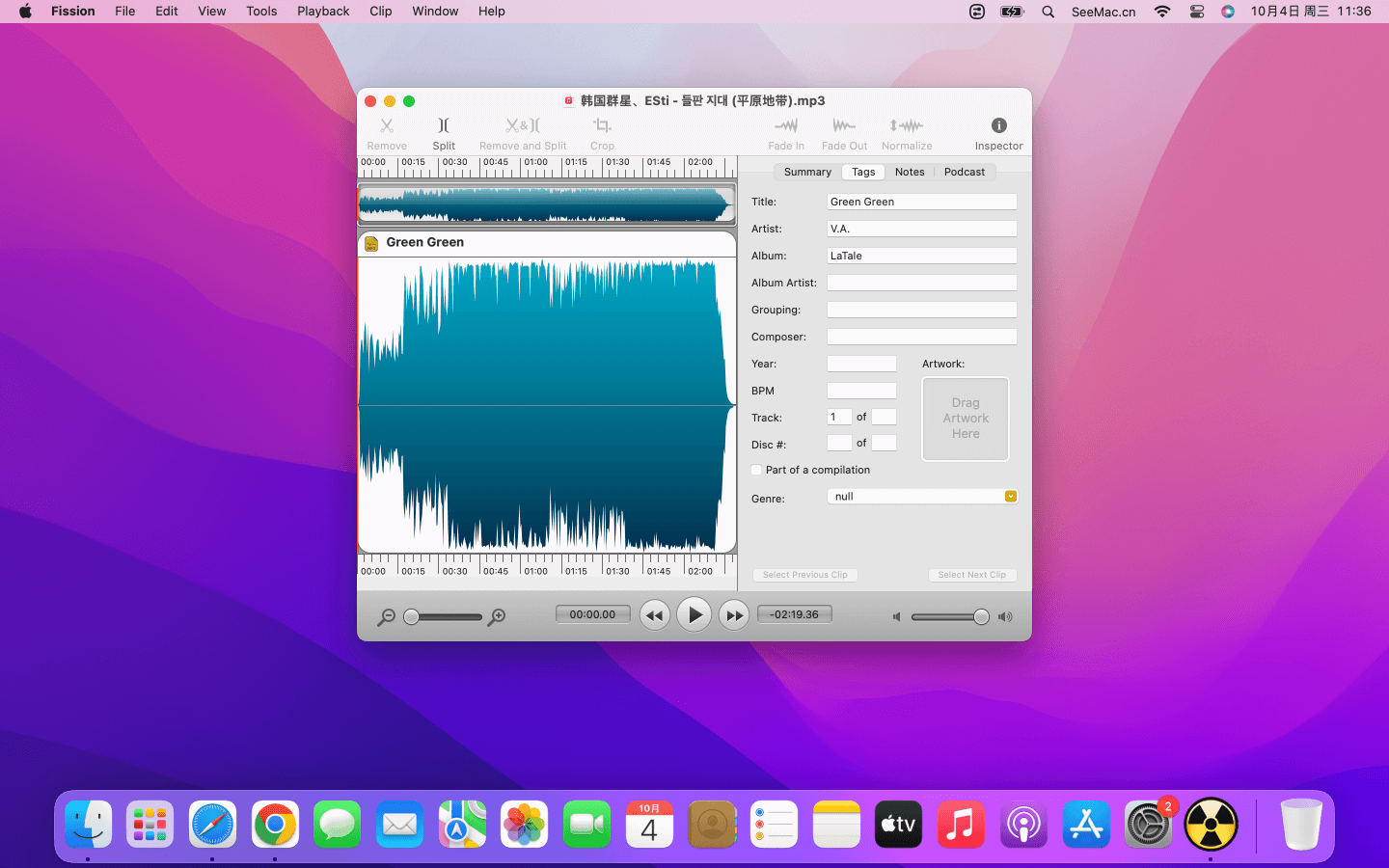Click the Green Green clip icon
1389x868 pixels.
[x=371, y=243]
